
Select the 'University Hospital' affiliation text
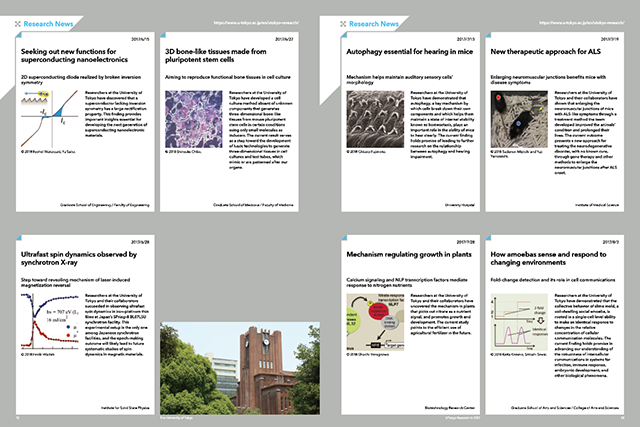(x=460, y=205)
